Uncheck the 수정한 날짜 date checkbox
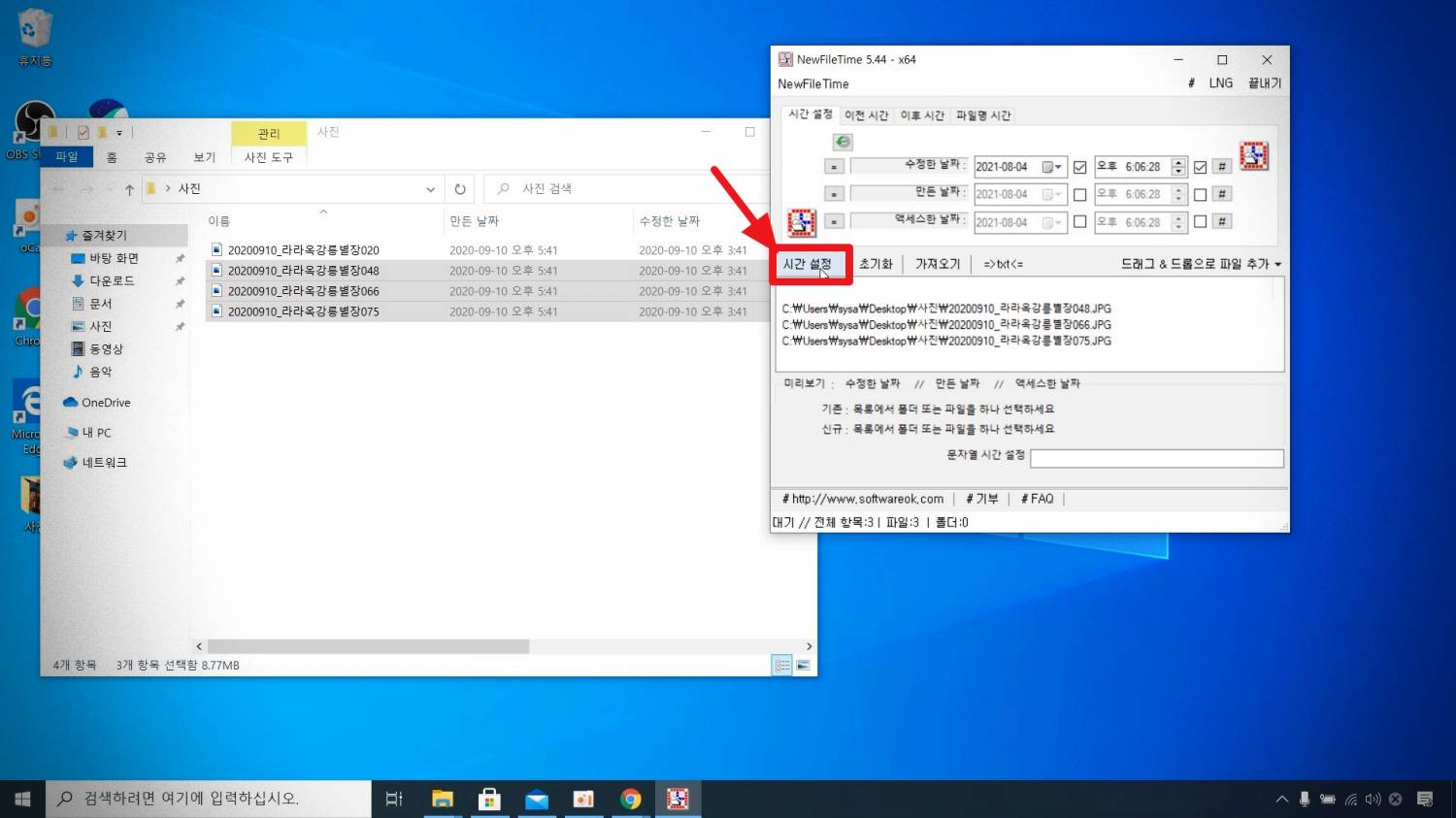This screenshot has height=818, width=1456. coord(1079,167)
